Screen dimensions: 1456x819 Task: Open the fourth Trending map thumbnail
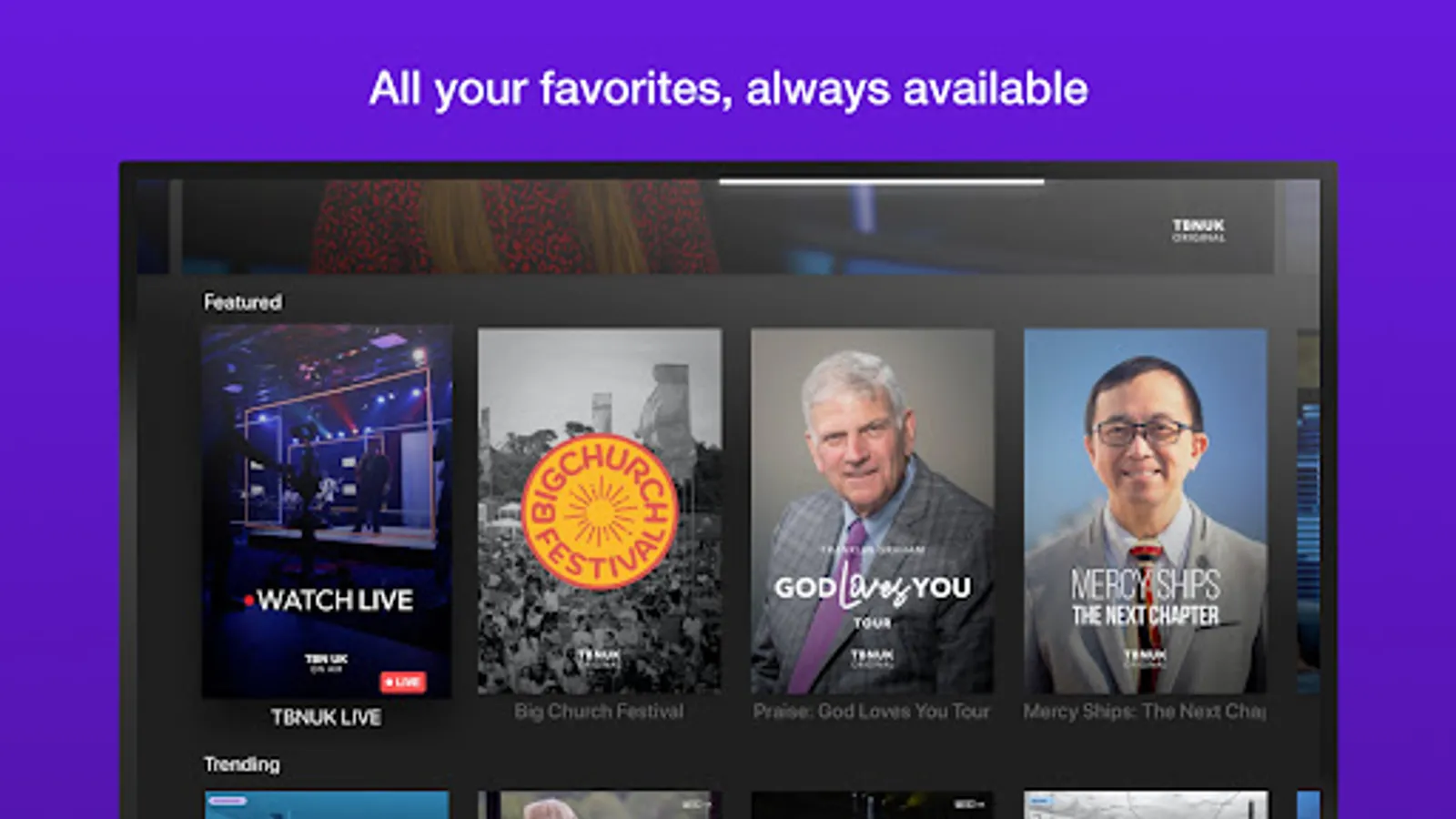pyautogui.click(x=1145, y=804)
